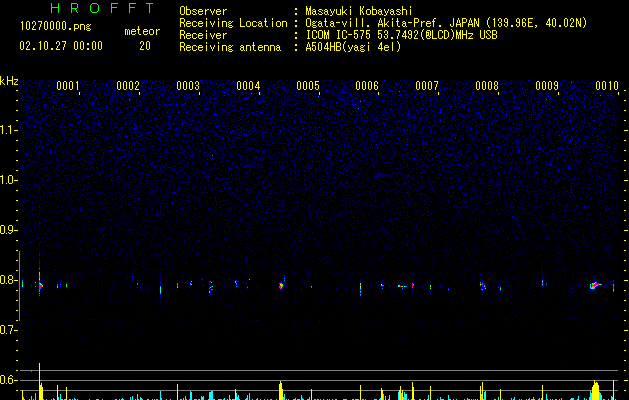Click the time marker 0008

point(487,86)
